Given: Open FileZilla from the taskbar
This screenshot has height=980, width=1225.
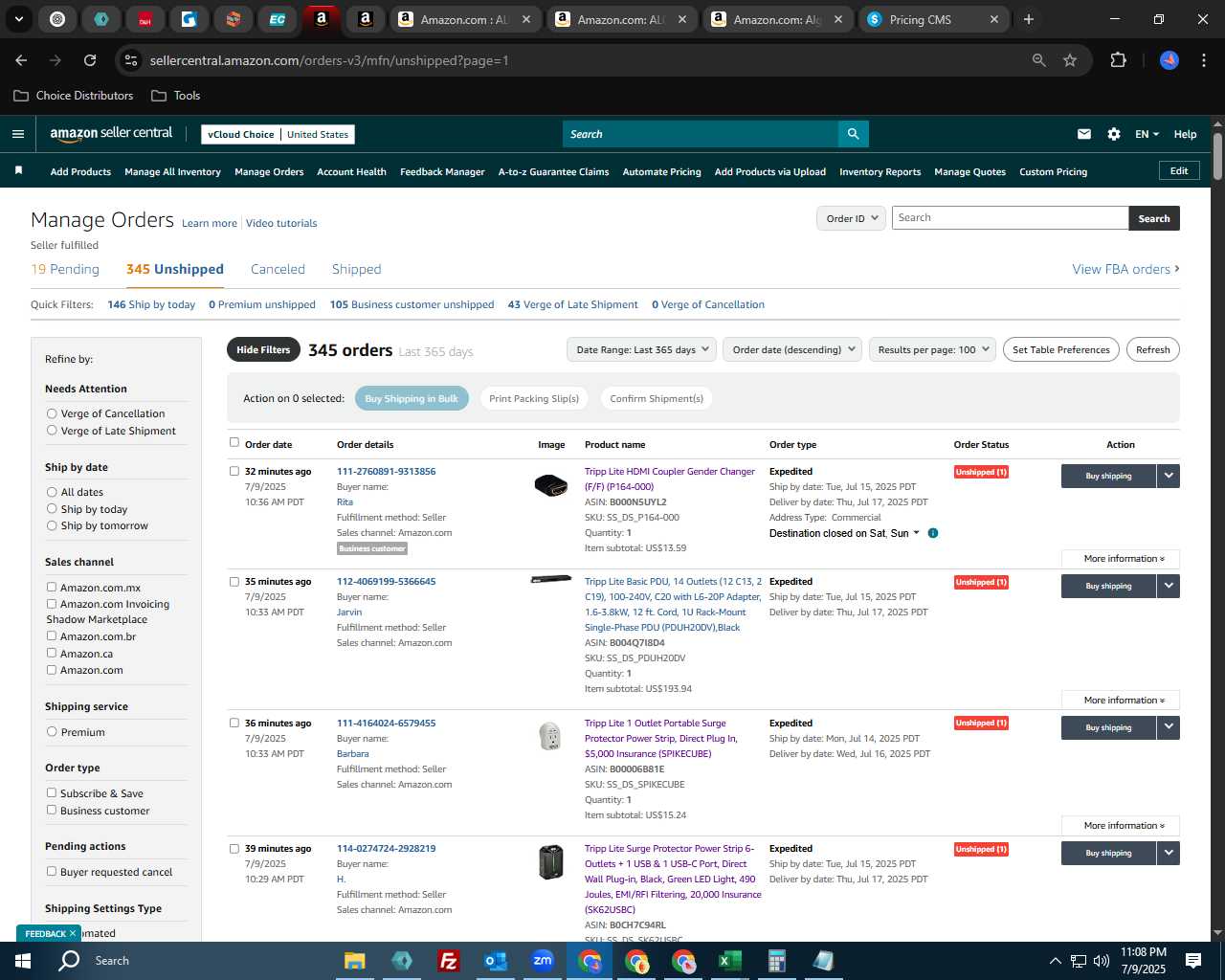Looking at the screenshot, I should [x=448, y=961].
